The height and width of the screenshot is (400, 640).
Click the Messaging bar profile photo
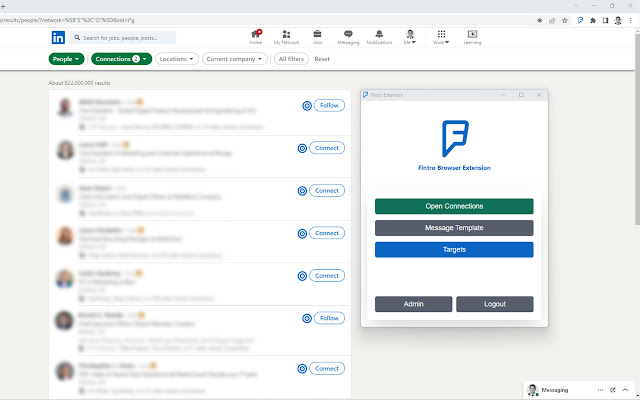(x=532, y=390)
